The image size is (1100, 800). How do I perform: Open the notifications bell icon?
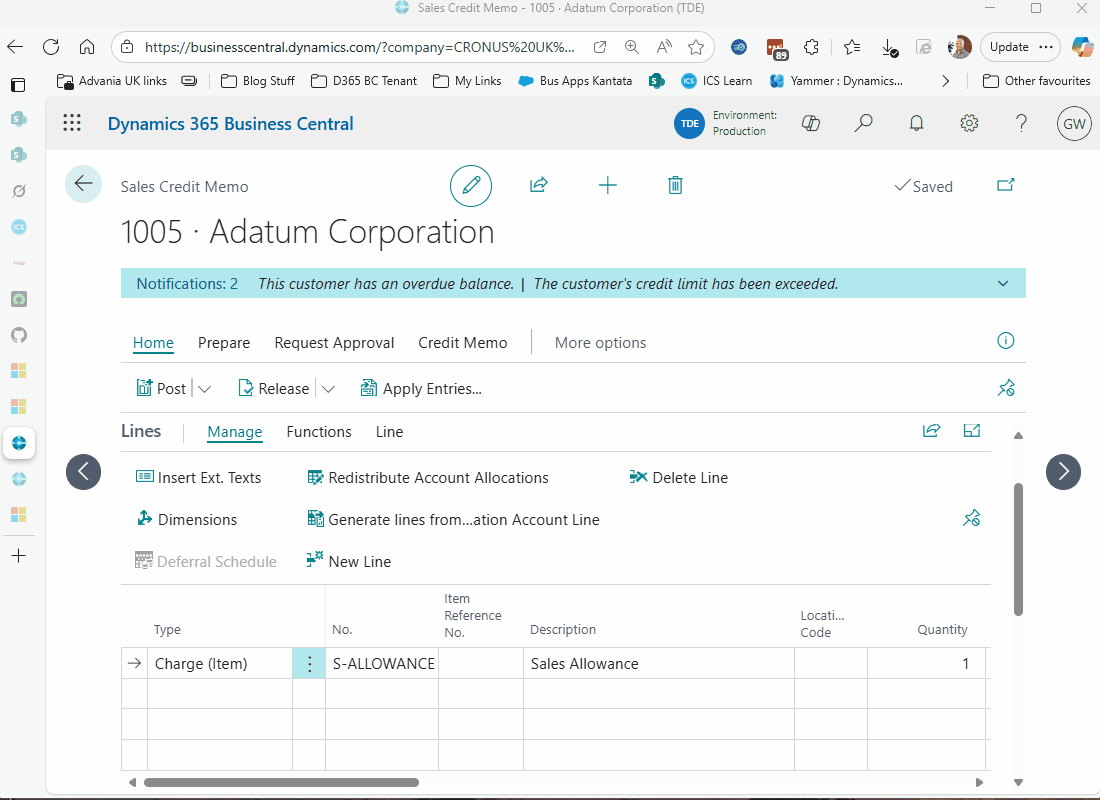coord(916,123)
